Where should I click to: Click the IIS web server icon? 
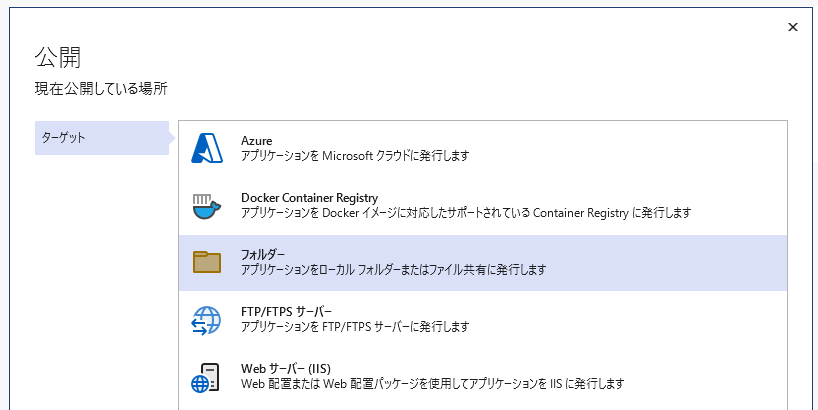pyautogui.click(x=206, y=378)
